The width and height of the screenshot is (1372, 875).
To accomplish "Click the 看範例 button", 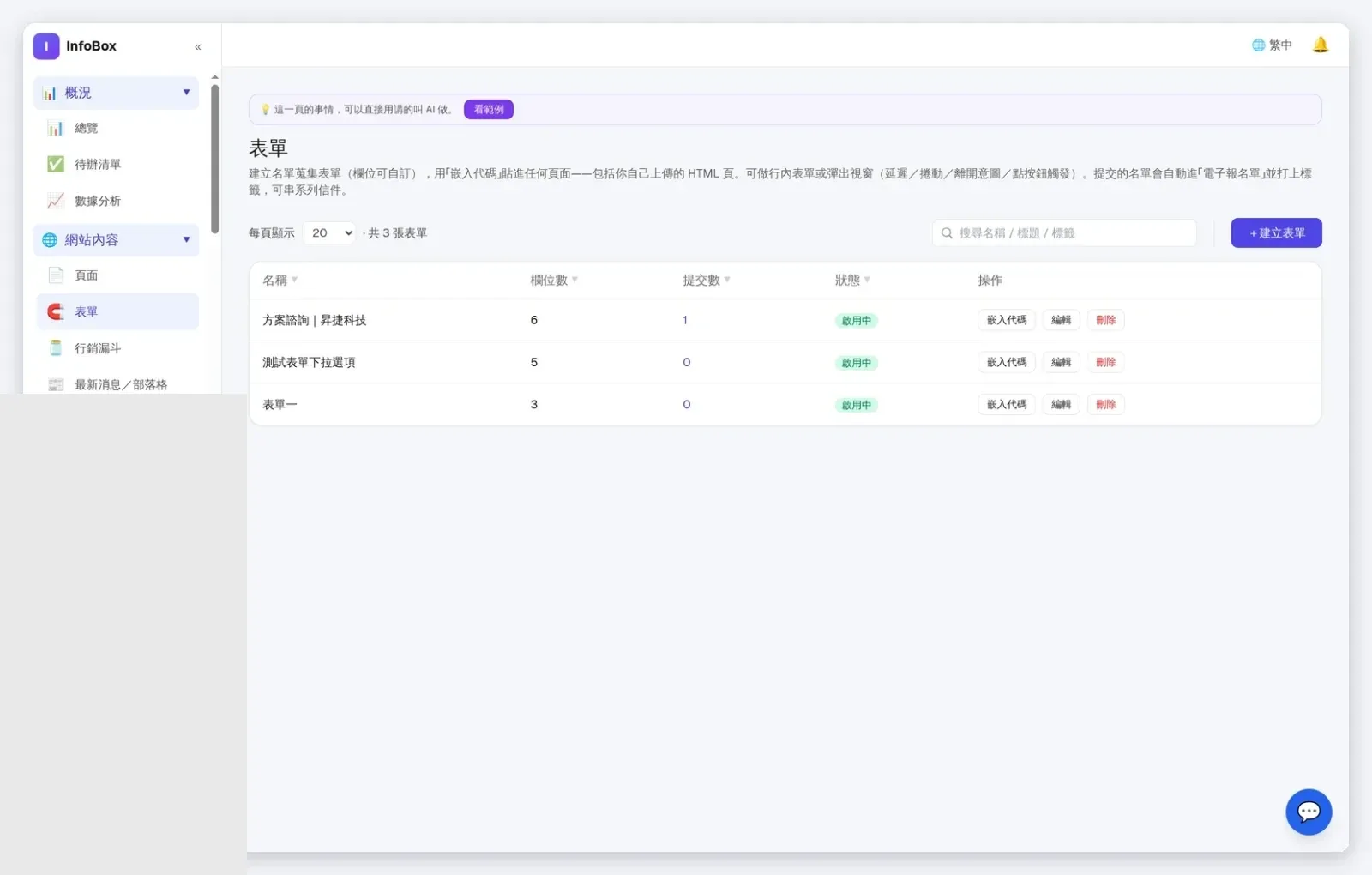I will pos(489,110).
